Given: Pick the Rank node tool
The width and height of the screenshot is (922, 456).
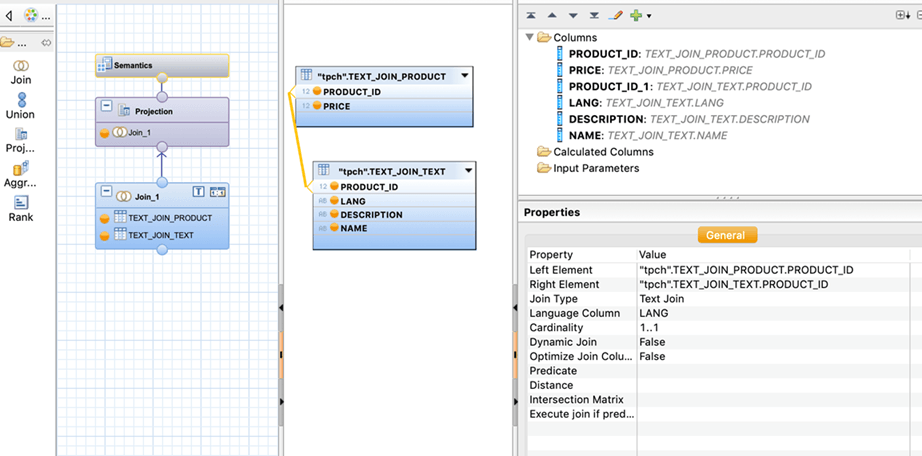Looking at the screenshot, I should (x=20, y=207).
